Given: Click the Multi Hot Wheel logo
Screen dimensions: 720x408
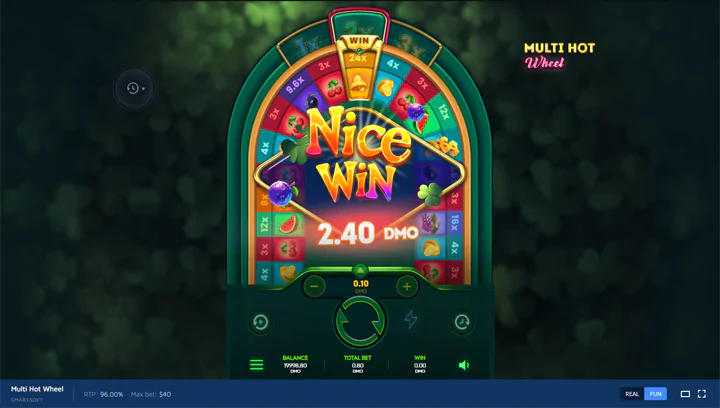Looking at the screenshot, I should pyautogui.click(x=559, y=55).
